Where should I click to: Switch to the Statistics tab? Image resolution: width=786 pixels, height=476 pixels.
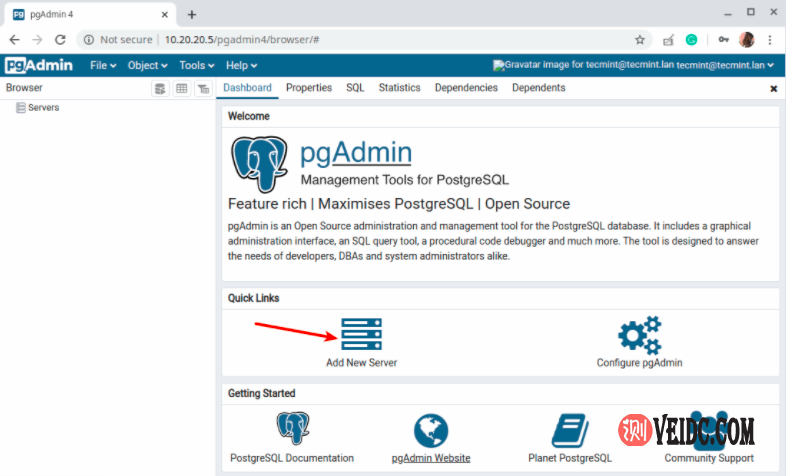399,88
